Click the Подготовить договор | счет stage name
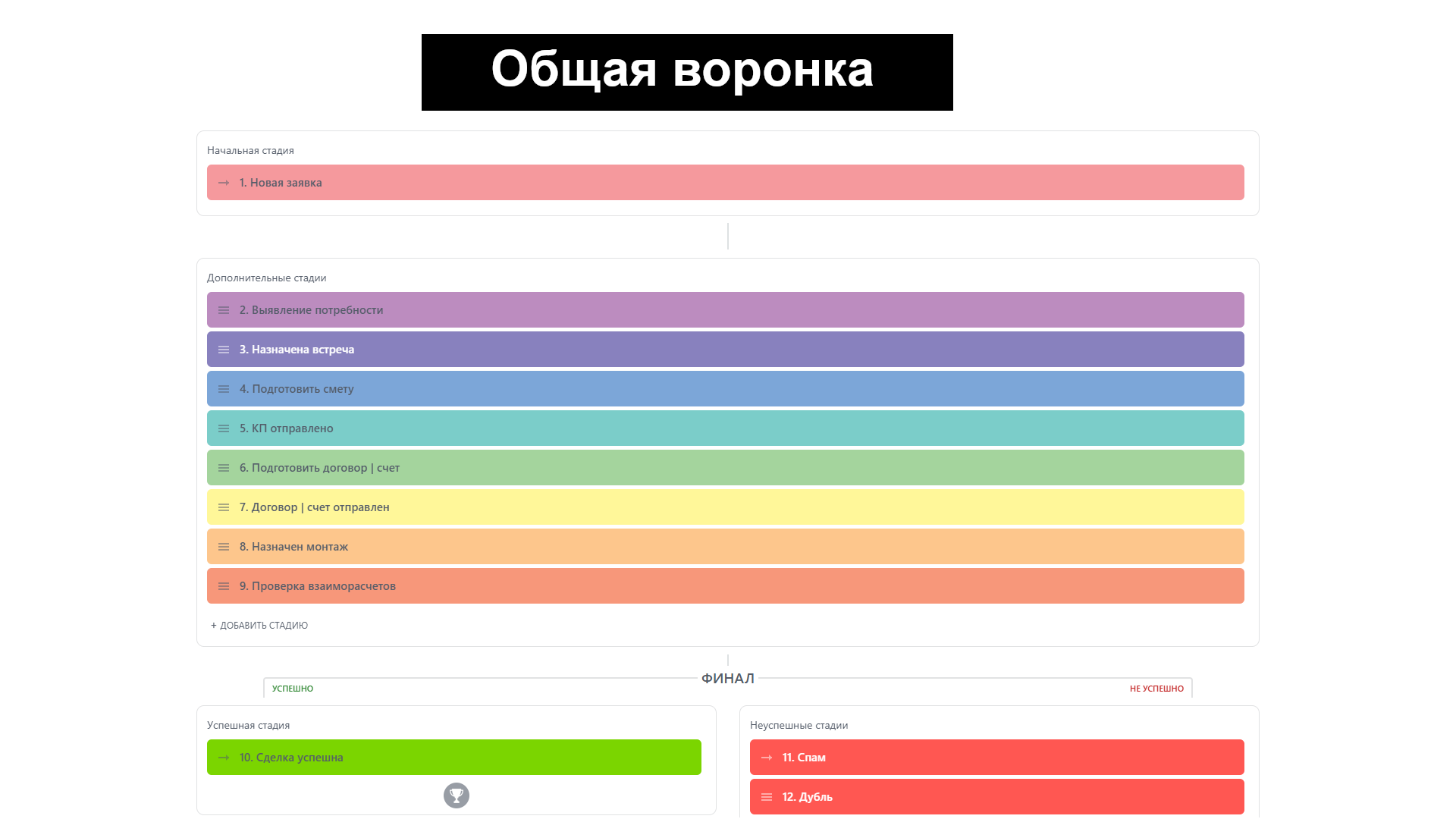 click(319, 468)
